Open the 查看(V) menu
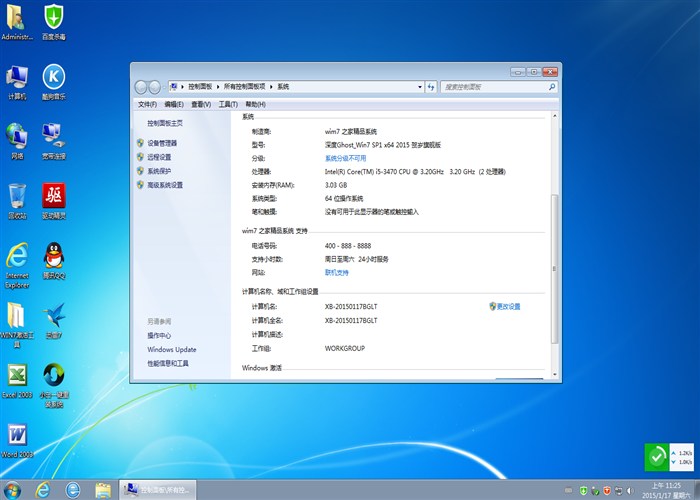Image resolution: width=700 pixels, height=500 pixels. point(200,104)
